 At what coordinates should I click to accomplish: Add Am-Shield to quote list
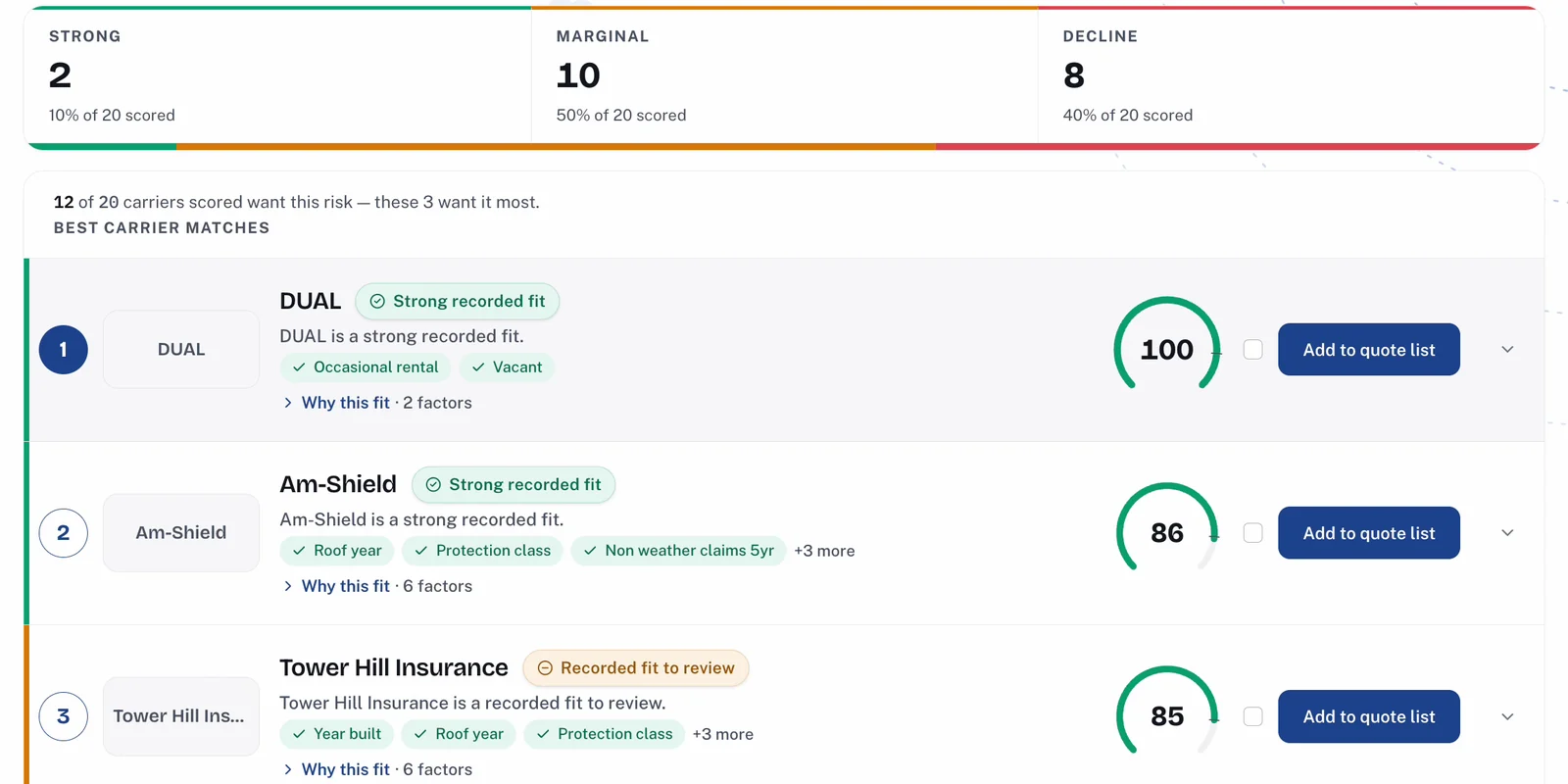(1368, 533)
